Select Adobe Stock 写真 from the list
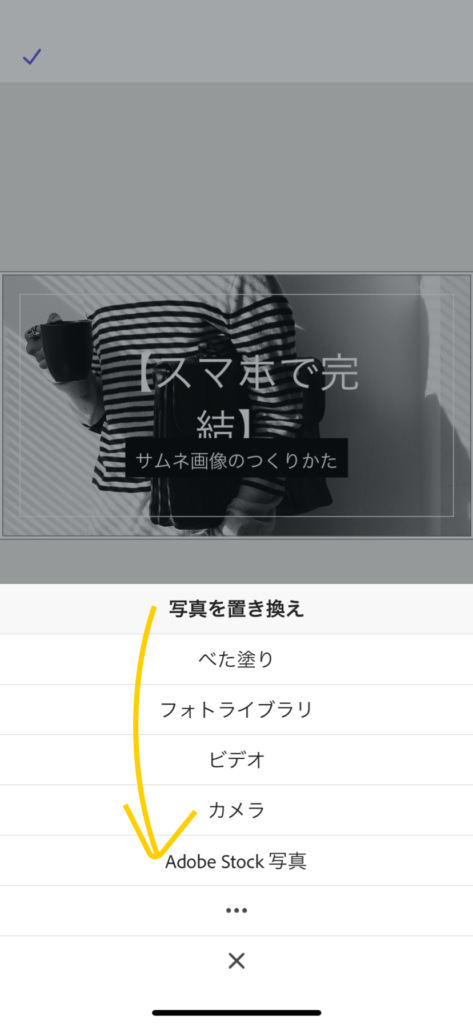473x1024 pixels. tap(236, 861)
